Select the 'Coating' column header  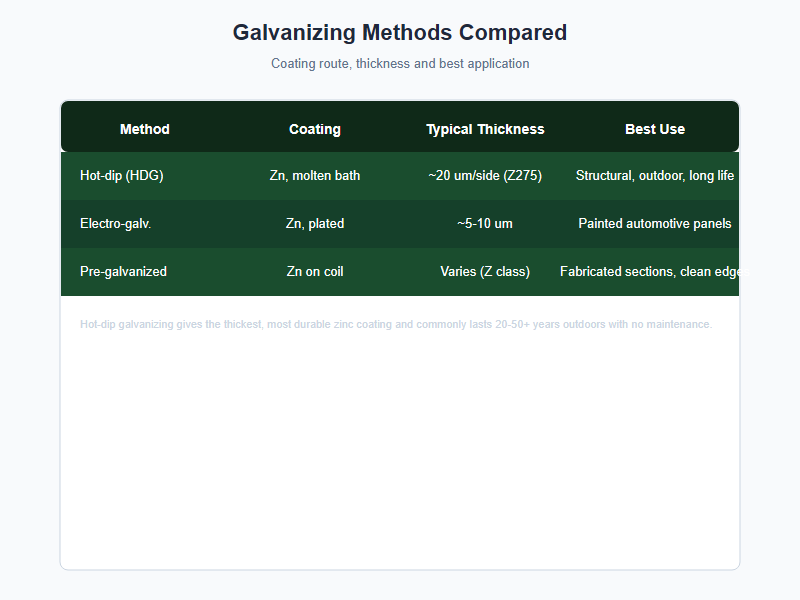[x=315, y=129]
